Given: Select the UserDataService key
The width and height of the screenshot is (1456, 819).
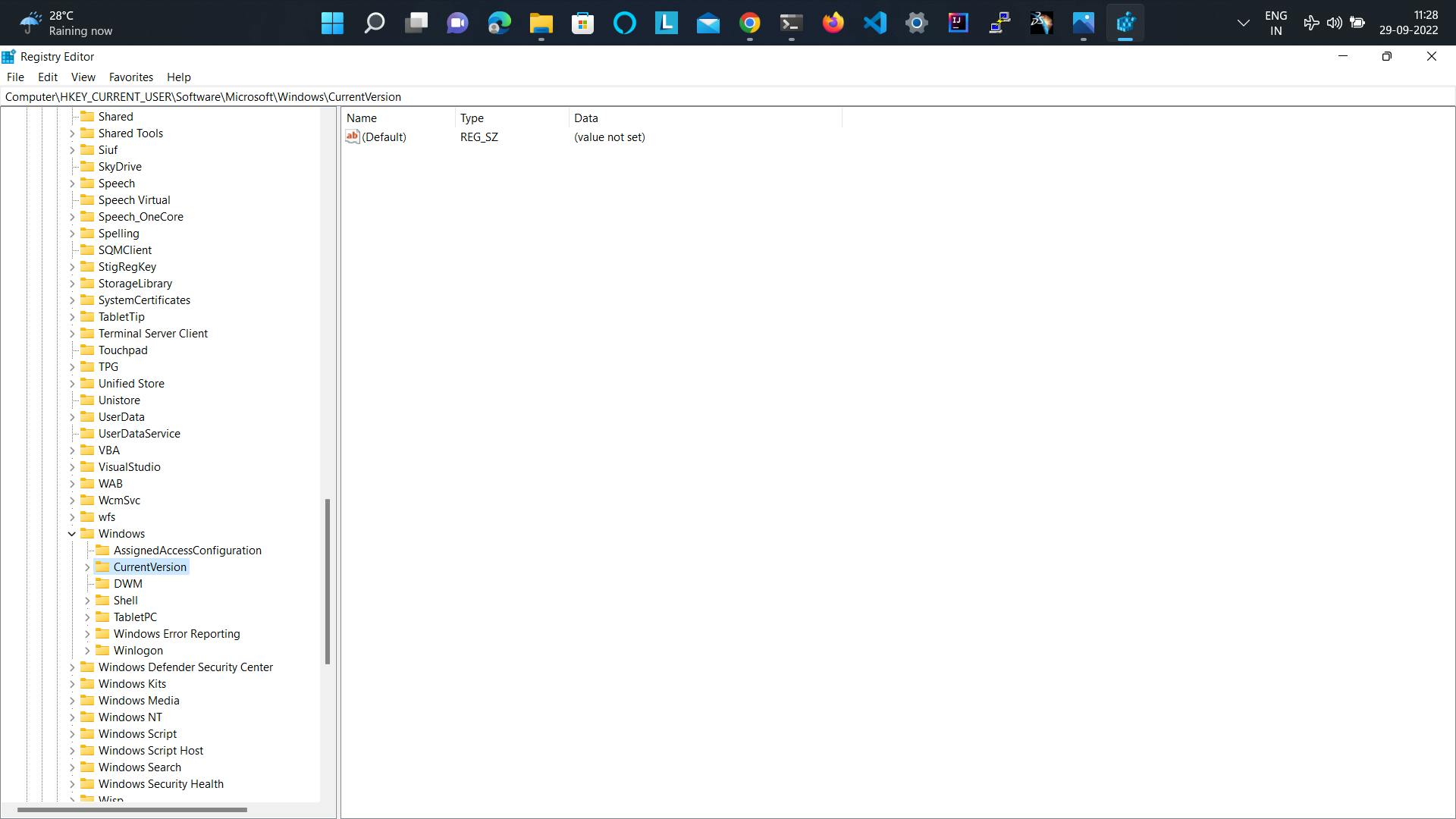Looking at the screenshot, I should pos(140,434).
